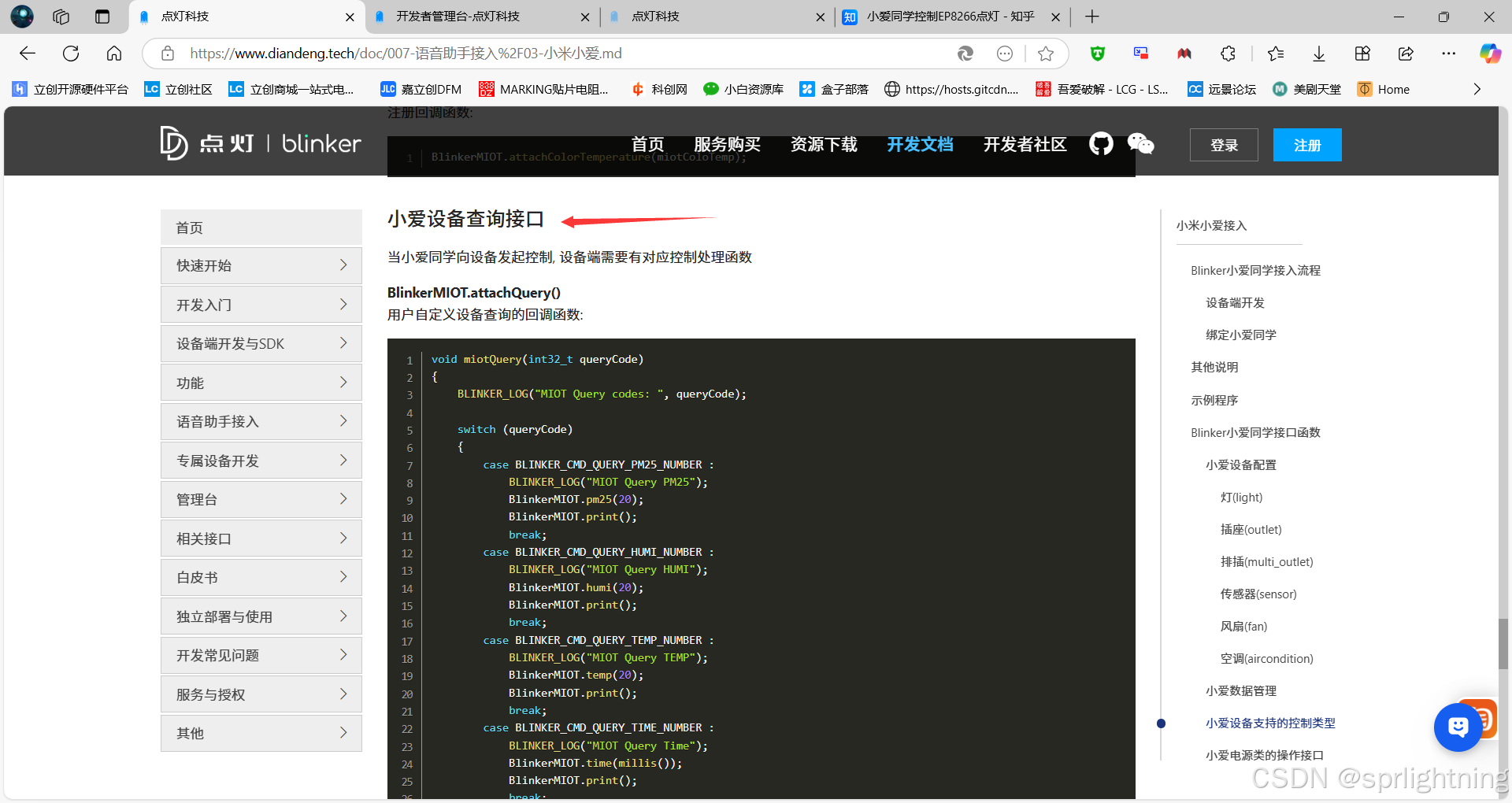Click the blinker logo

[x=261, y=143]
